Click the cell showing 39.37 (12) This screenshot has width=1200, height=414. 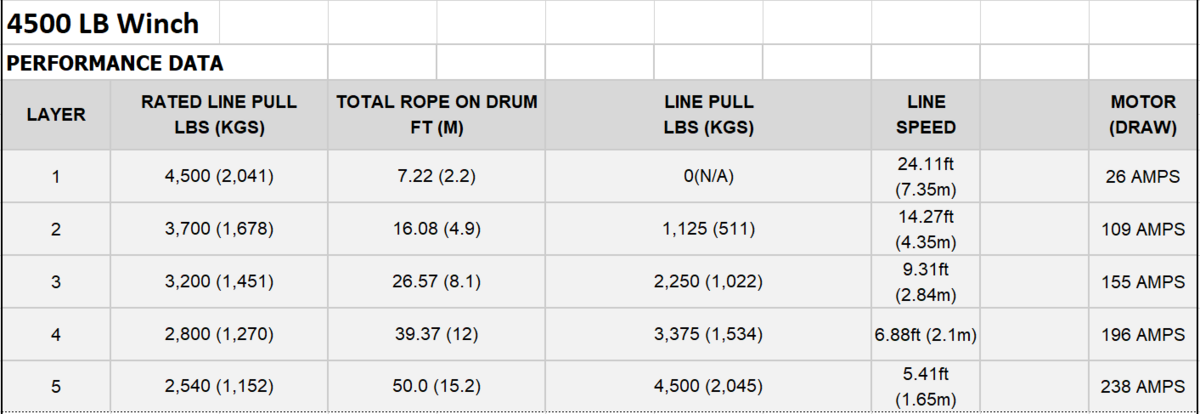pyautogui.click(x=436, y=334)
